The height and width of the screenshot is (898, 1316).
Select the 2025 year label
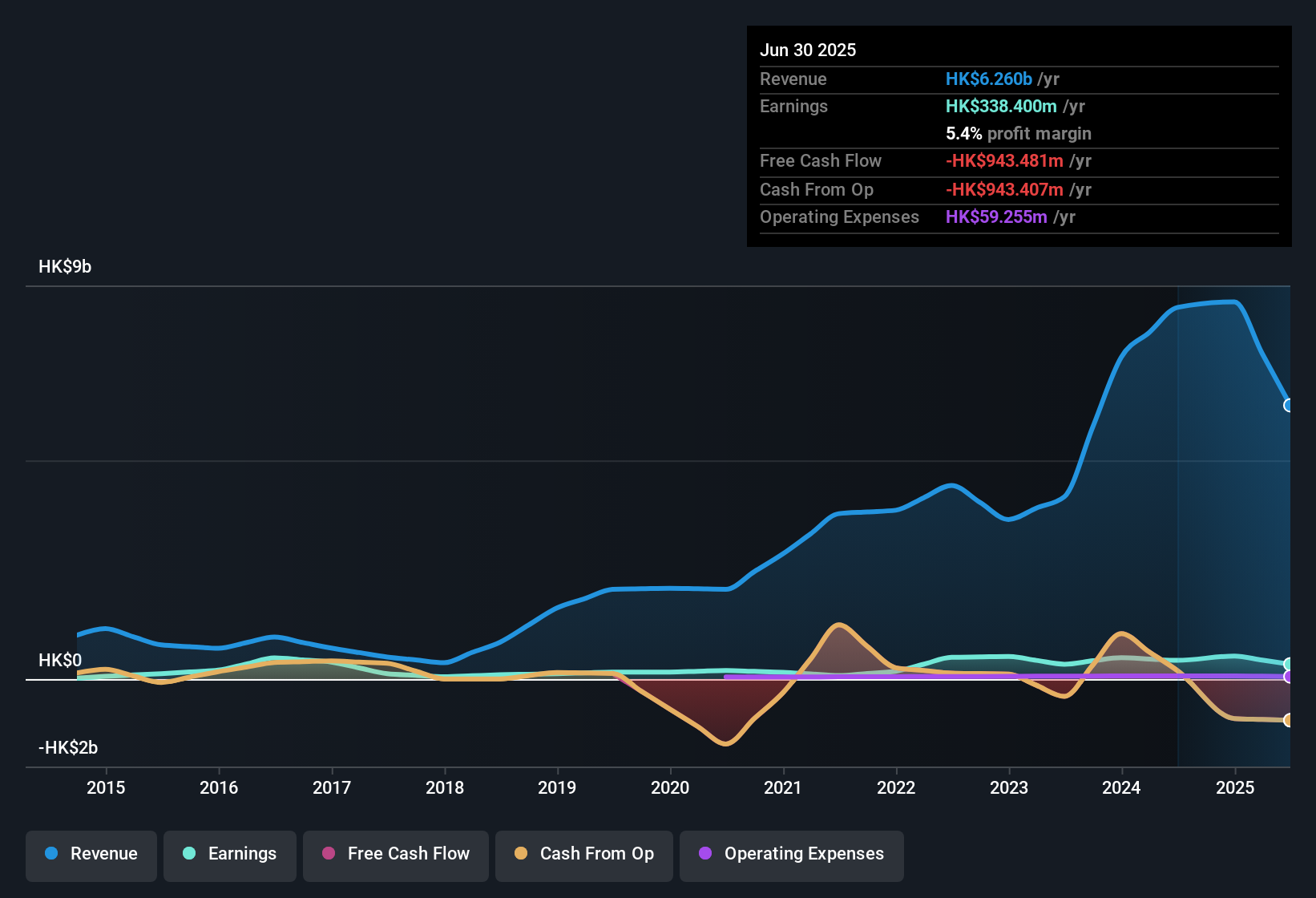[1234, 788]
